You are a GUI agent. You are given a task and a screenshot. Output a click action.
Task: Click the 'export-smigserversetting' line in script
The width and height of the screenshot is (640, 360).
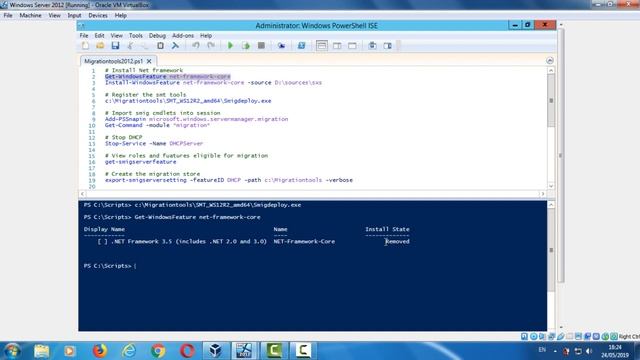tap(229, 180)
